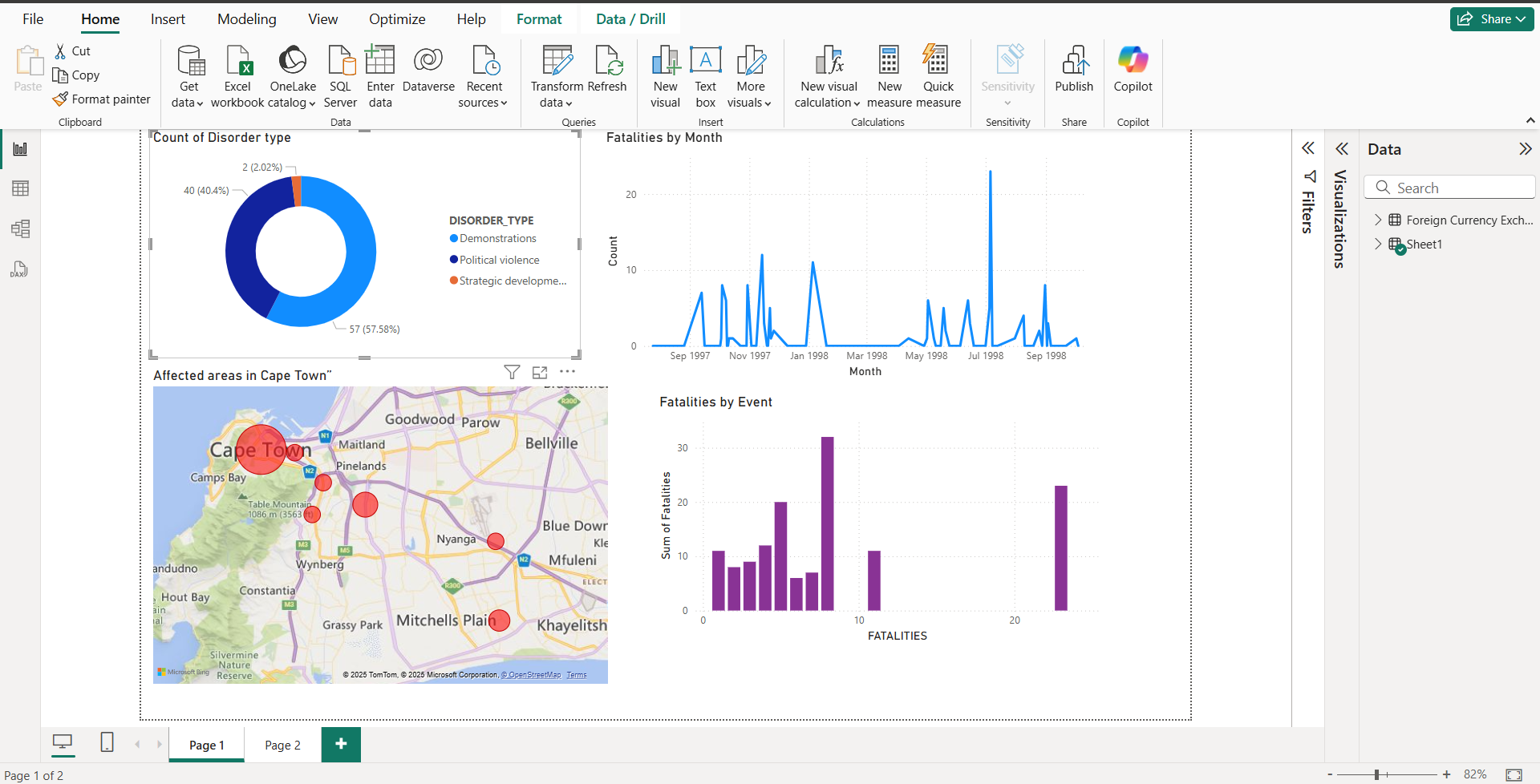Click the Share button
1540x784 pixels.
tap(1491, 19)
